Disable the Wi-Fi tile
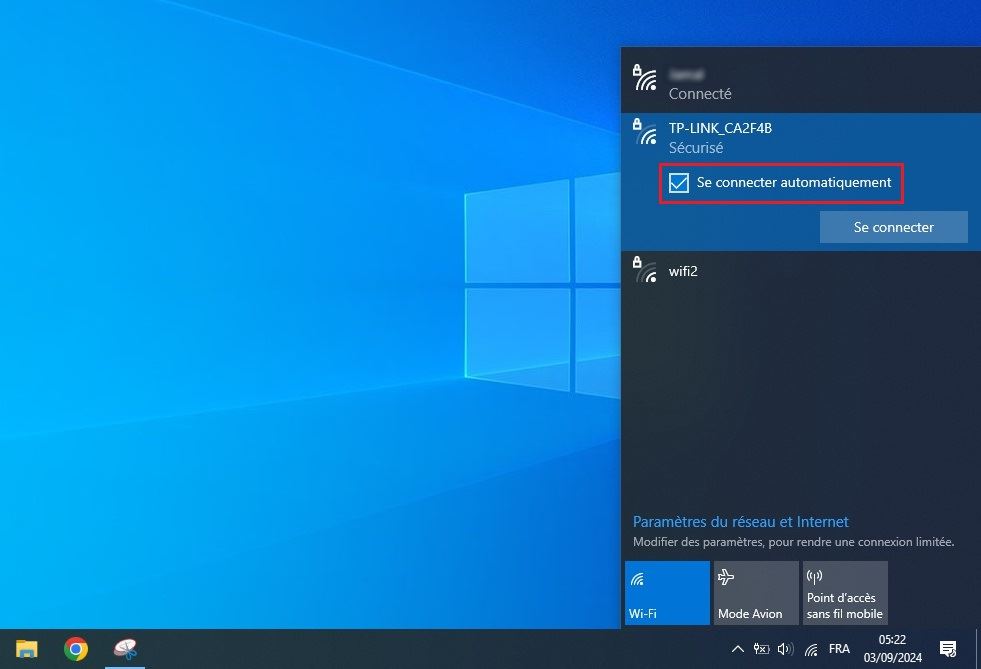Screen dimensions: 981x669 click(667, 592)
